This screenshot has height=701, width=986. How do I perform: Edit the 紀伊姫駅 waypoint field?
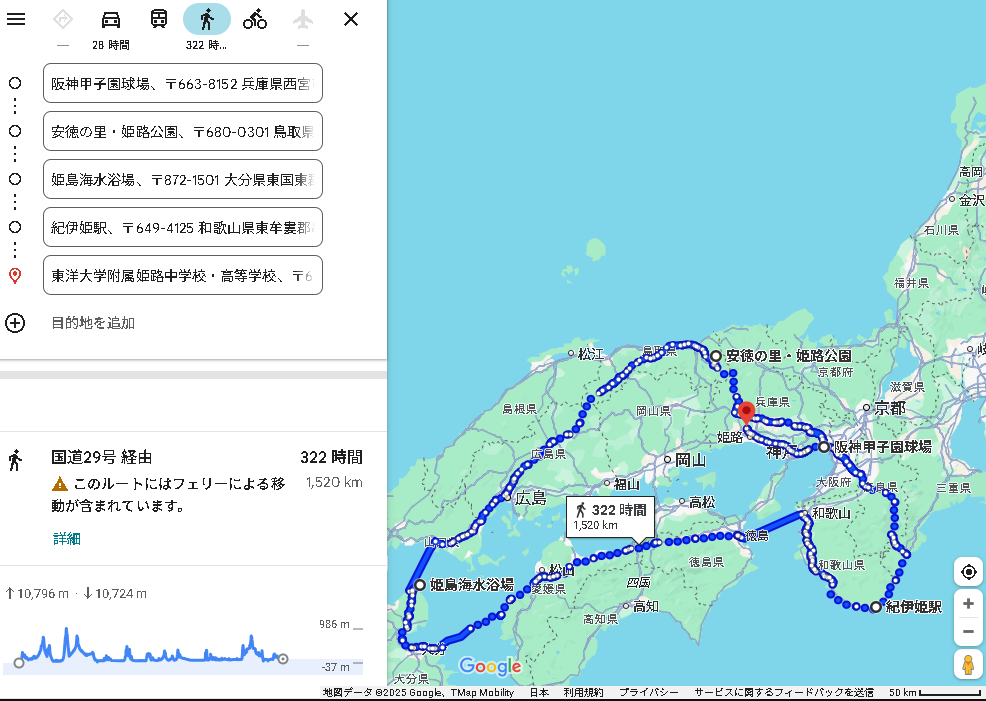[x=182, y=227]
